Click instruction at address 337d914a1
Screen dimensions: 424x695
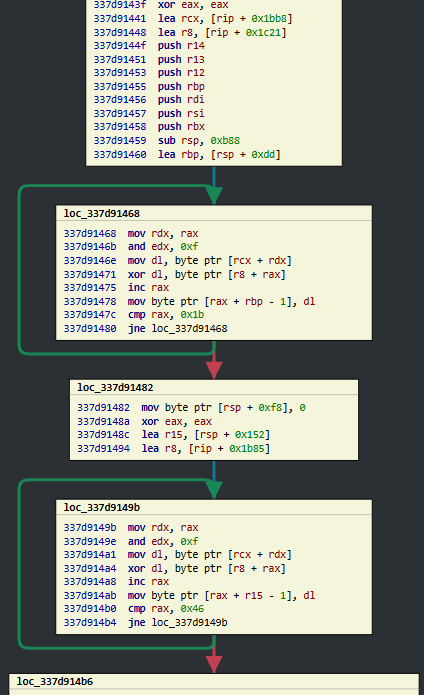tap(178, 554)
